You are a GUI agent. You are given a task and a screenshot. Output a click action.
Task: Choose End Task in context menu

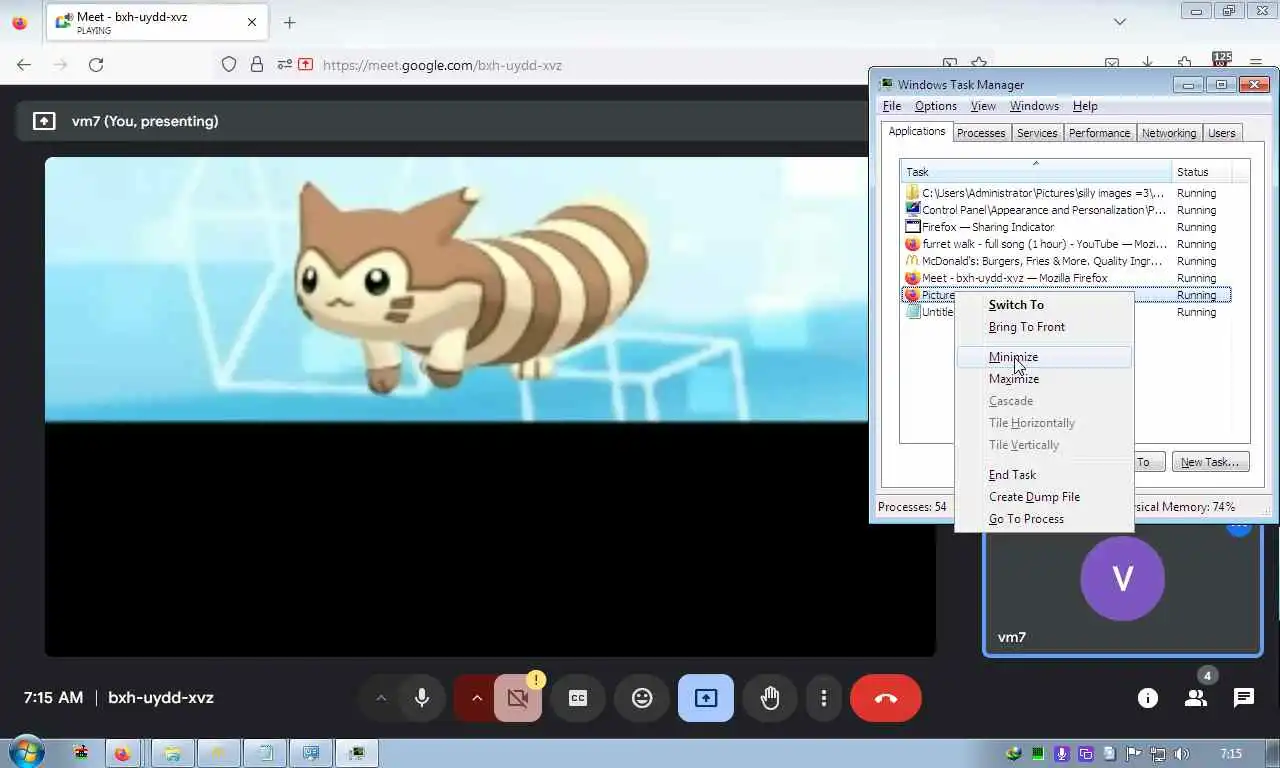1044,475
